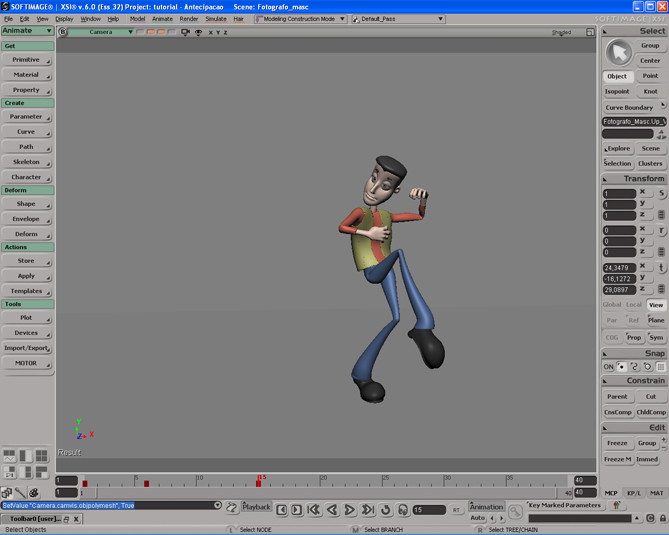Switch to the KP/L tab
669x535 pixels.
pyautogui.click(x=634, y=493)
